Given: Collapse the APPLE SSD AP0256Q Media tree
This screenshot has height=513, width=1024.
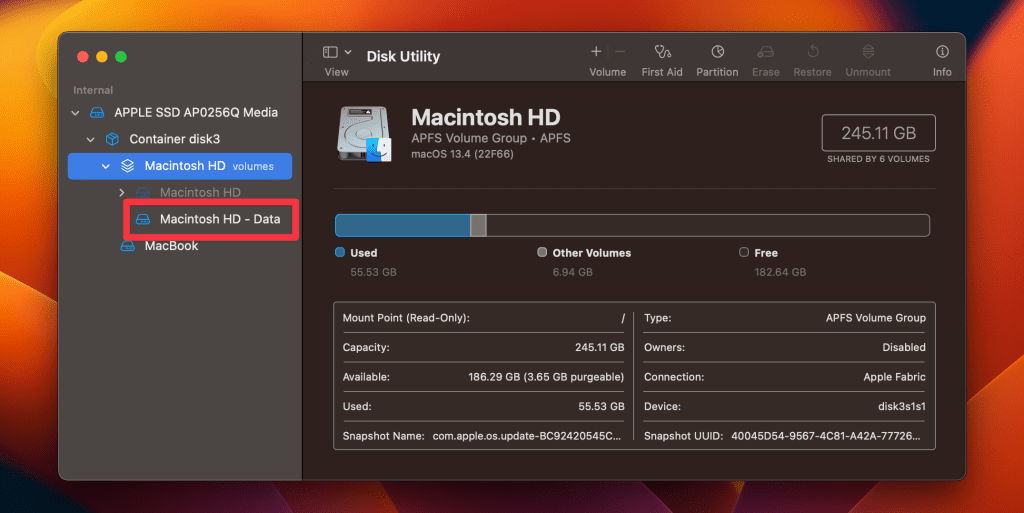Looking at the screenshot, I should [75, 113].
